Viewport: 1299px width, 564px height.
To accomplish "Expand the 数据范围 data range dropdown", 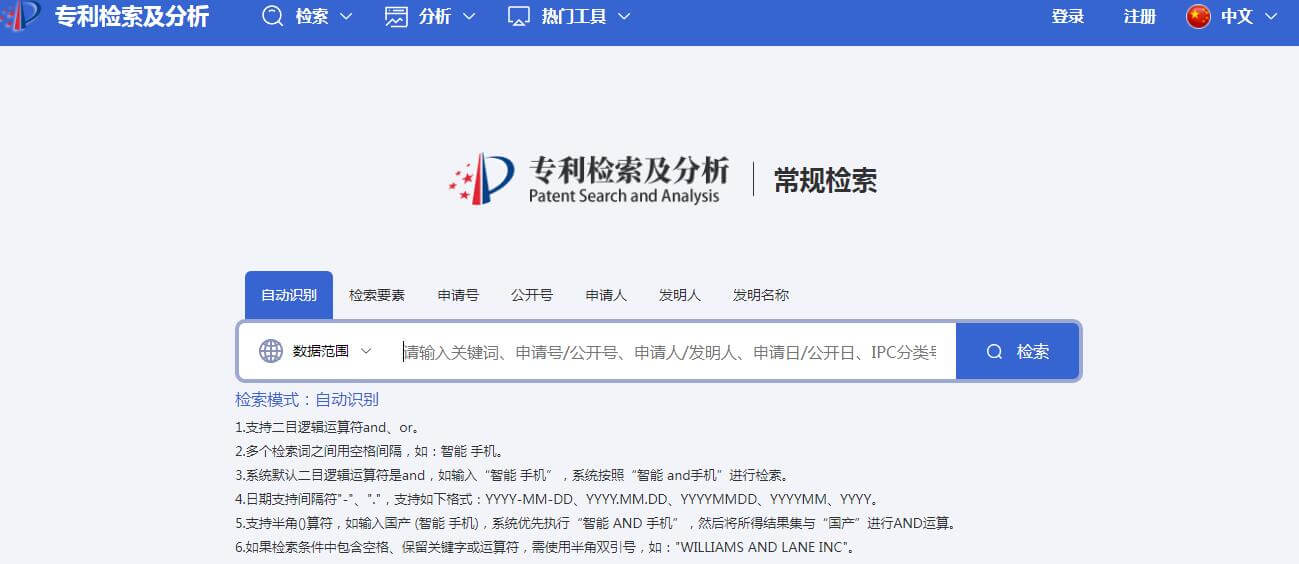I will coord(331,351).
